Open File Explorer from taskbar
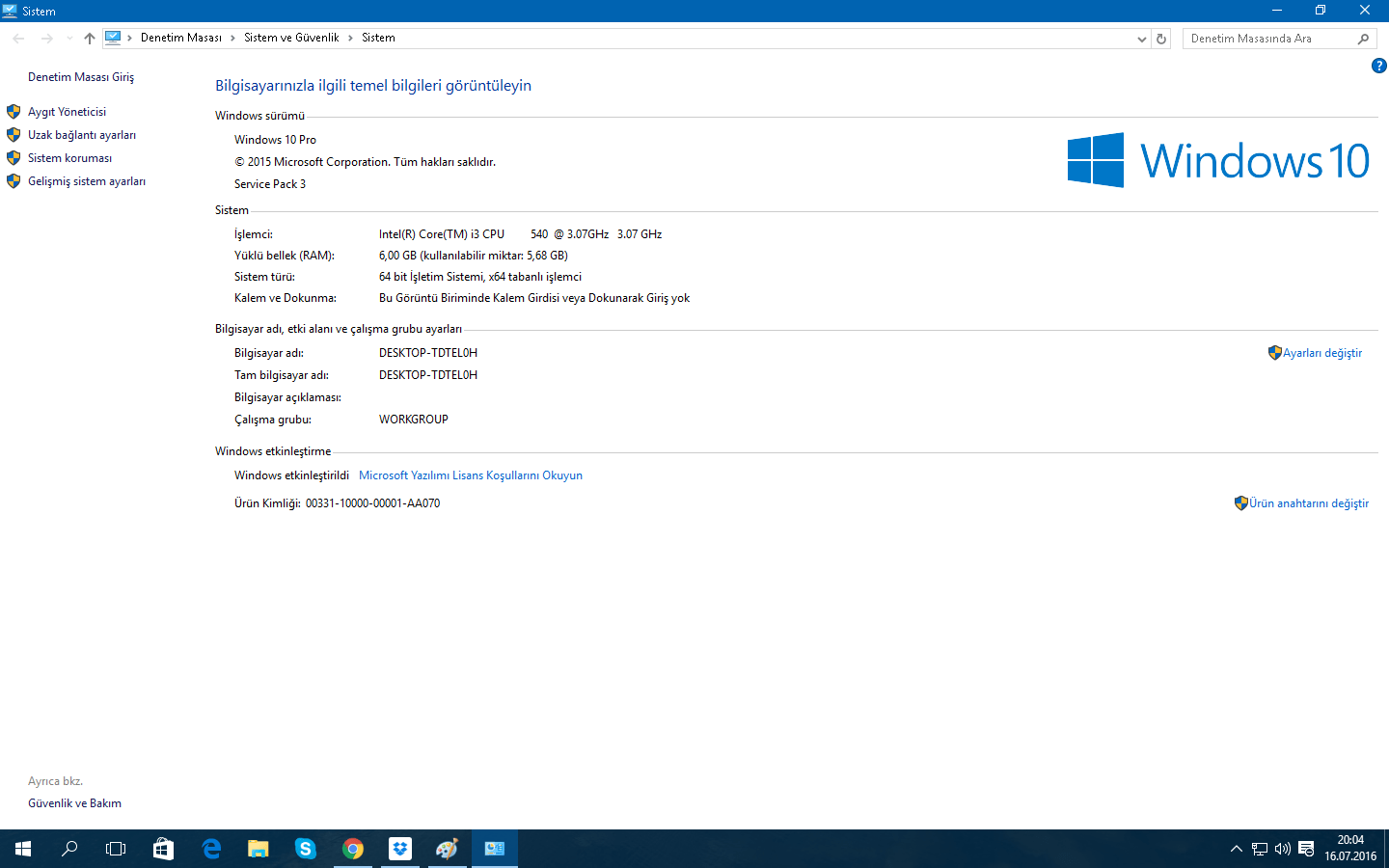Screen dimensions: 1389x868 (258, 849)
